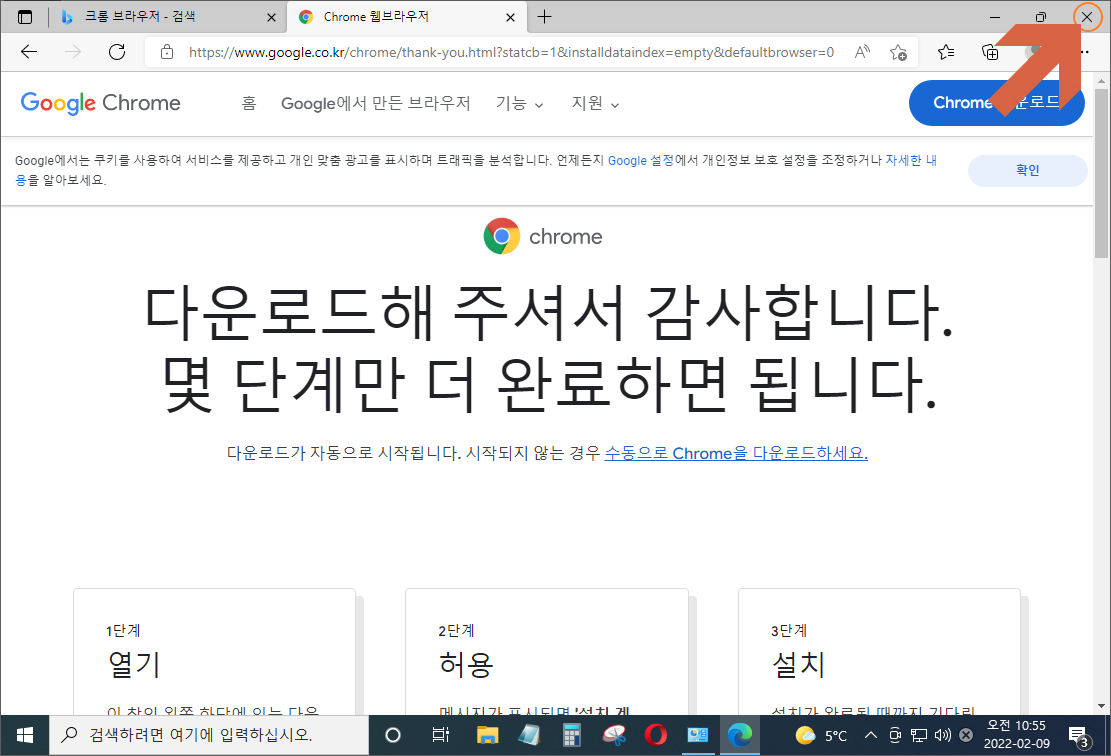1111x756 pixels.
Task: Open the volume control tray icon
Action: pos(942,735)
